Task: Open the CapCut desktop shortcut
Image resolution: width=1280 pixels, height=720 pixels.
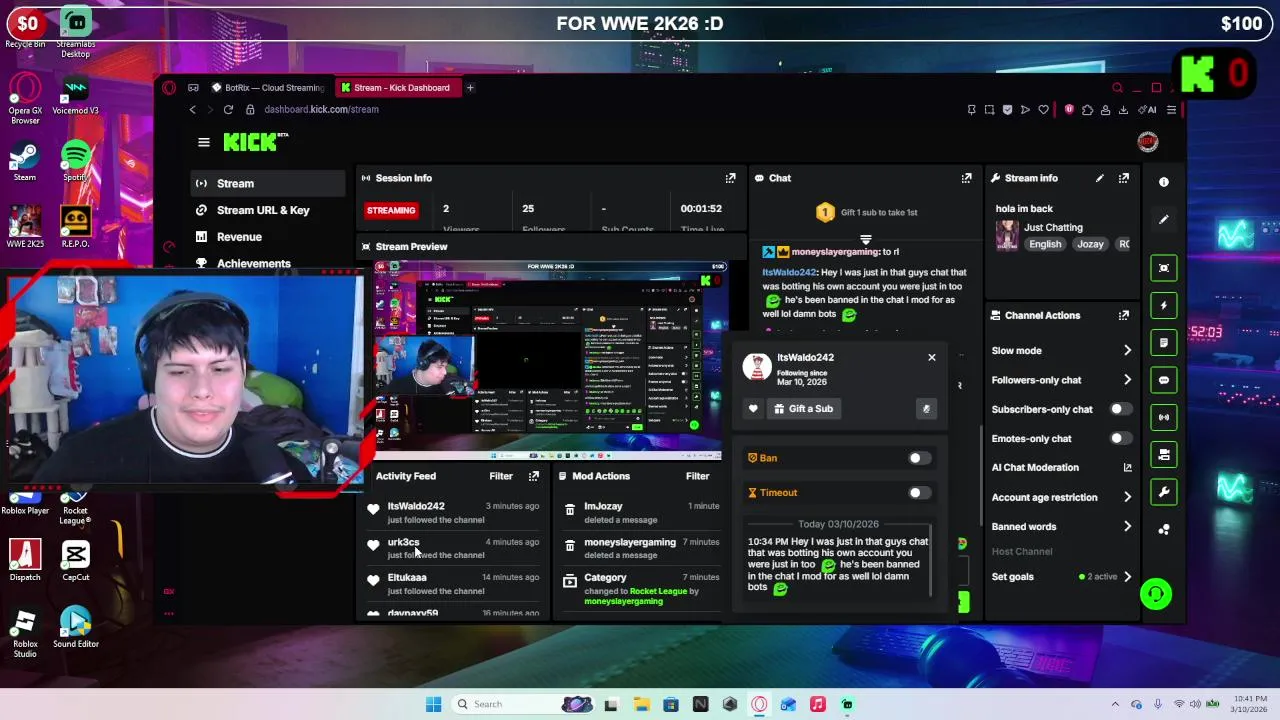Action: (75, 560)
